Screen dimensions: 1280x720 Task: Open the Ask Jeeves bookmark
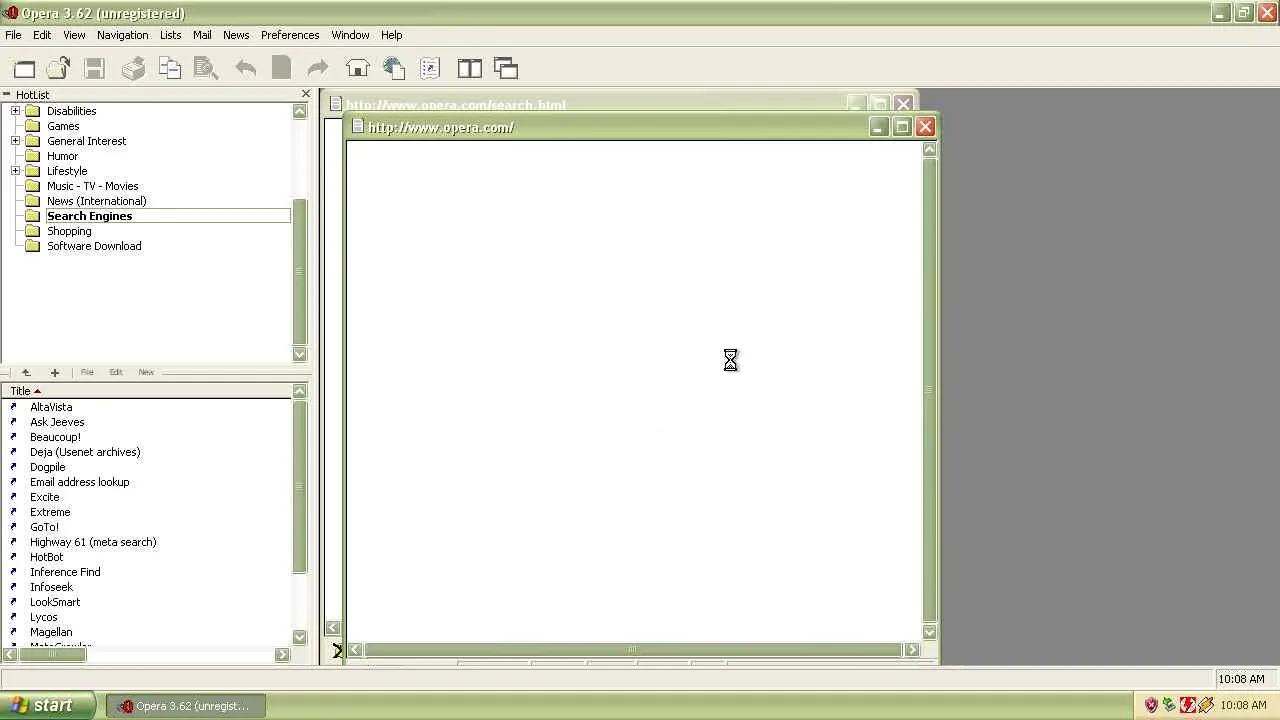click(x=57, y=422)
